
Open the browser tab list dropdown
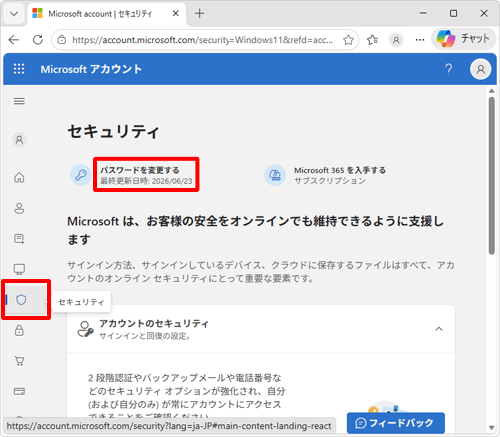(x=14, y=14)
